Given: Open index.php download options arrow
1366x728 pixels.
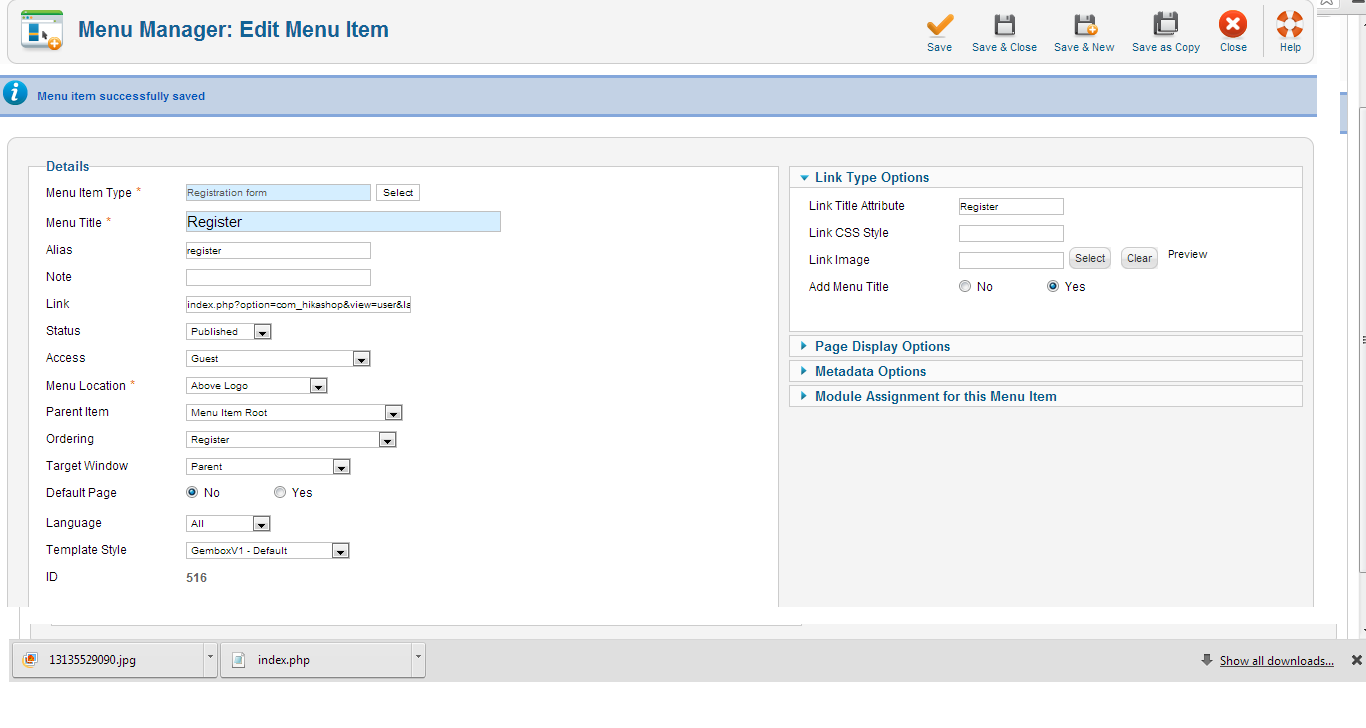Looking at the screenshot, I should pyautogui.click(x=418, y=660).
